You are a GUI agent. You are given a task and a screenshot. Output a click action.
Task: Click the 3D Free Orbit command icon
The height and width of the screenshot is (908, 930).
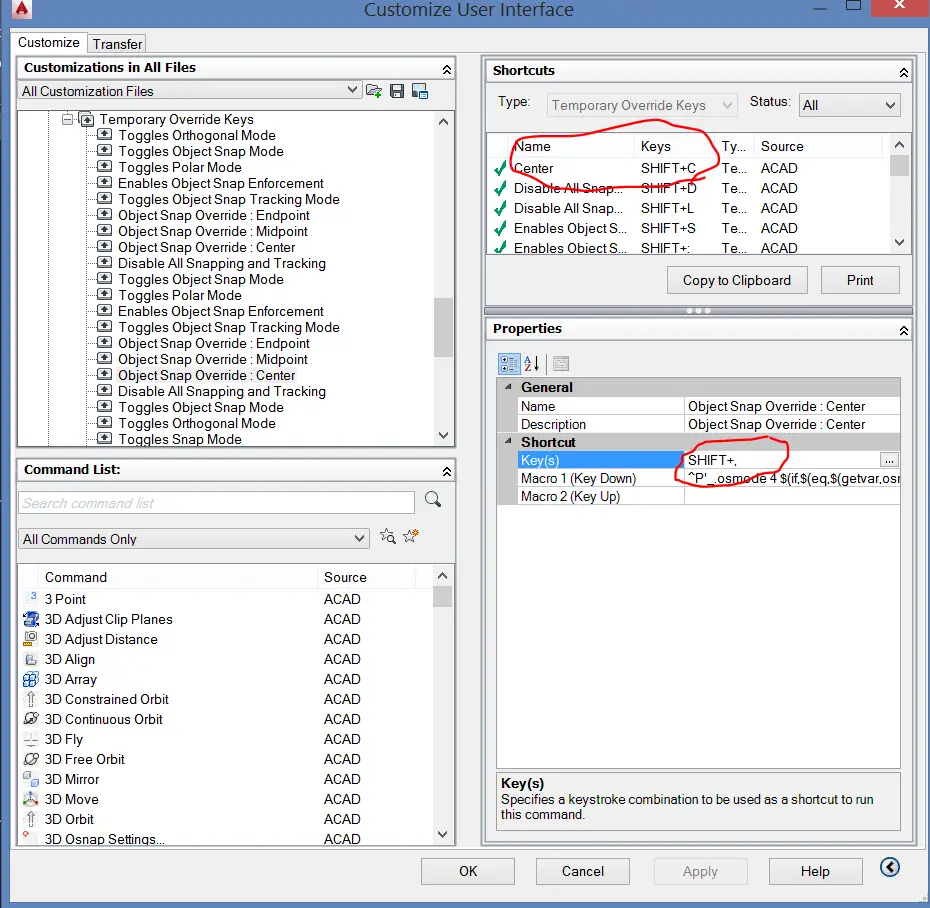click(x=31, y=759)
